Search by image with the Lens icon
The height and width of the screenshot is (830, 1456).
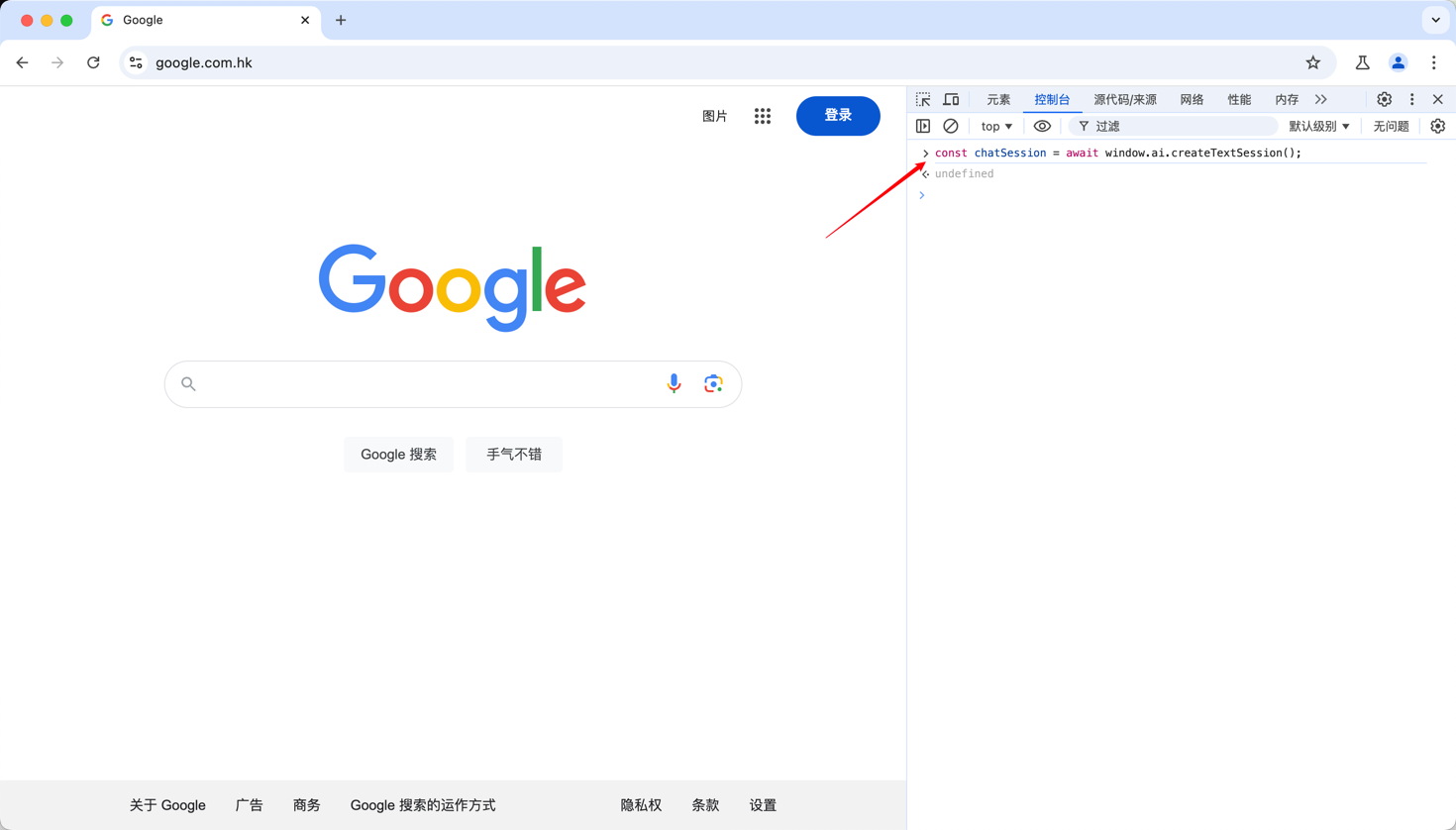pos(713,384)
